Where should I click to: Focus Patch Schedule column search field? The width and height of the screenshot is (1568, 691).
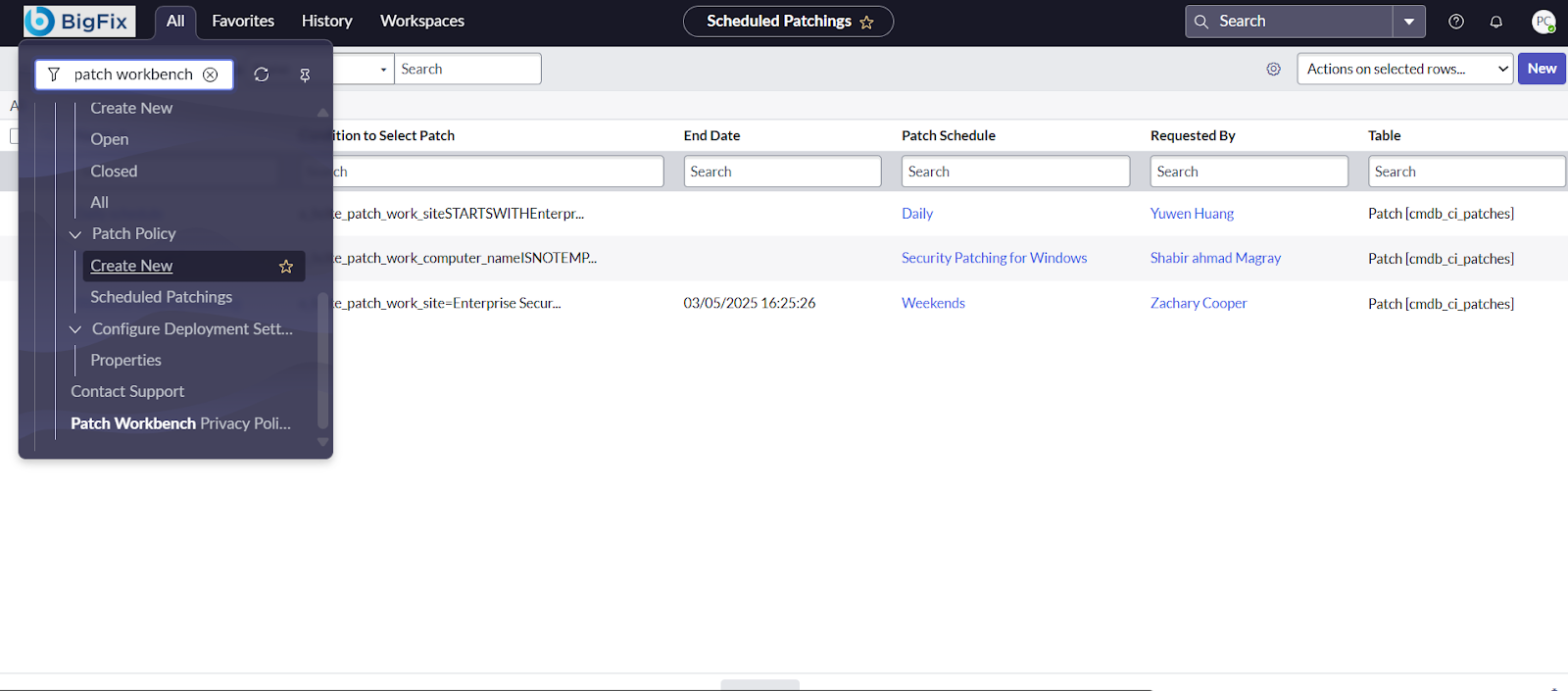[1015, 172]
